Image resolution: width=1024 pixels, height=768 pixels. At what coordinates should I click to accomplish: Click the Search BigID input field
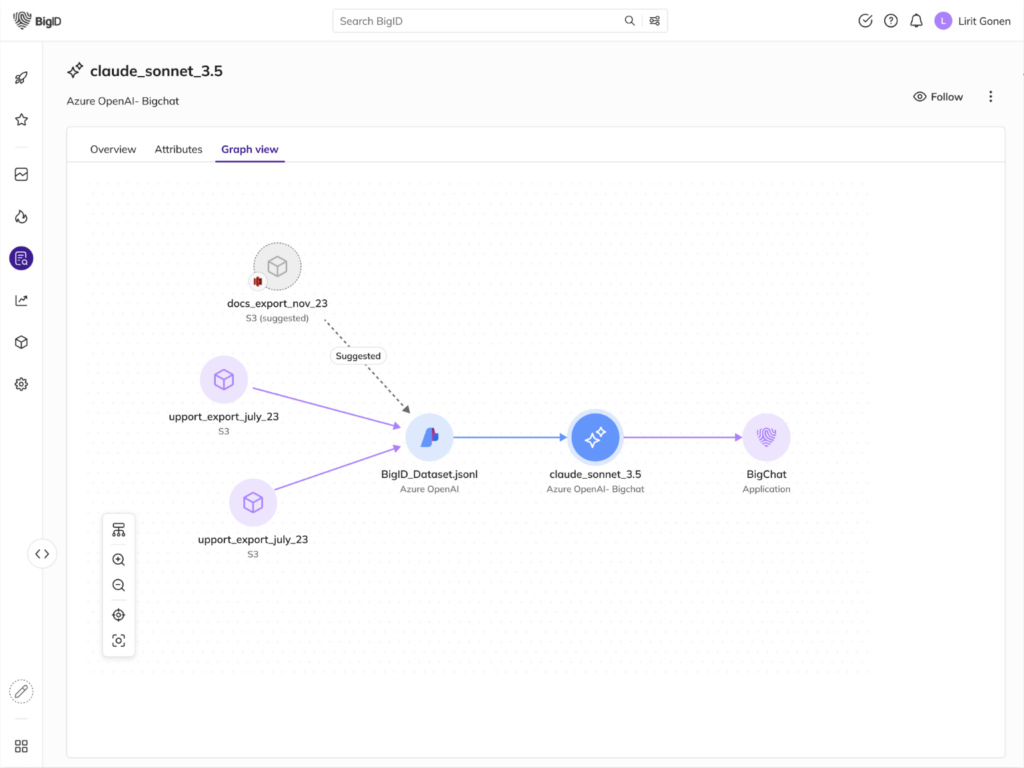[475, 21]
